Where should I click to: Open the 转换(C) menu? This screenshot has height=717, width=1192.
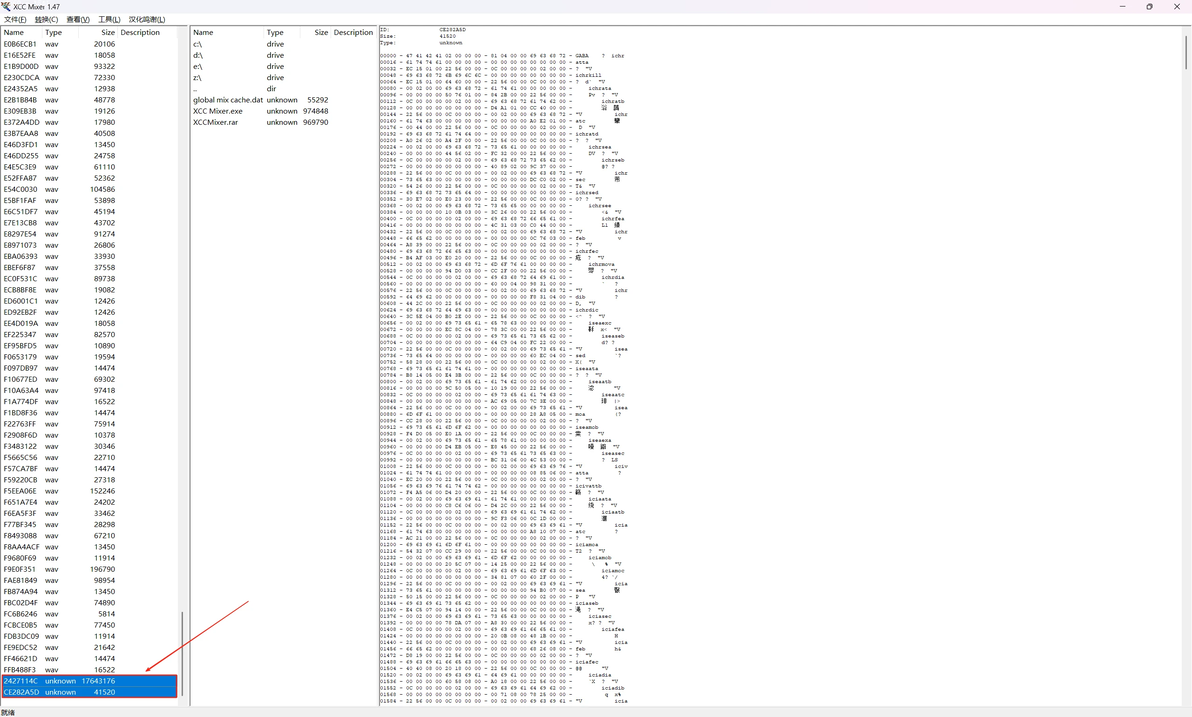(46, 20)
